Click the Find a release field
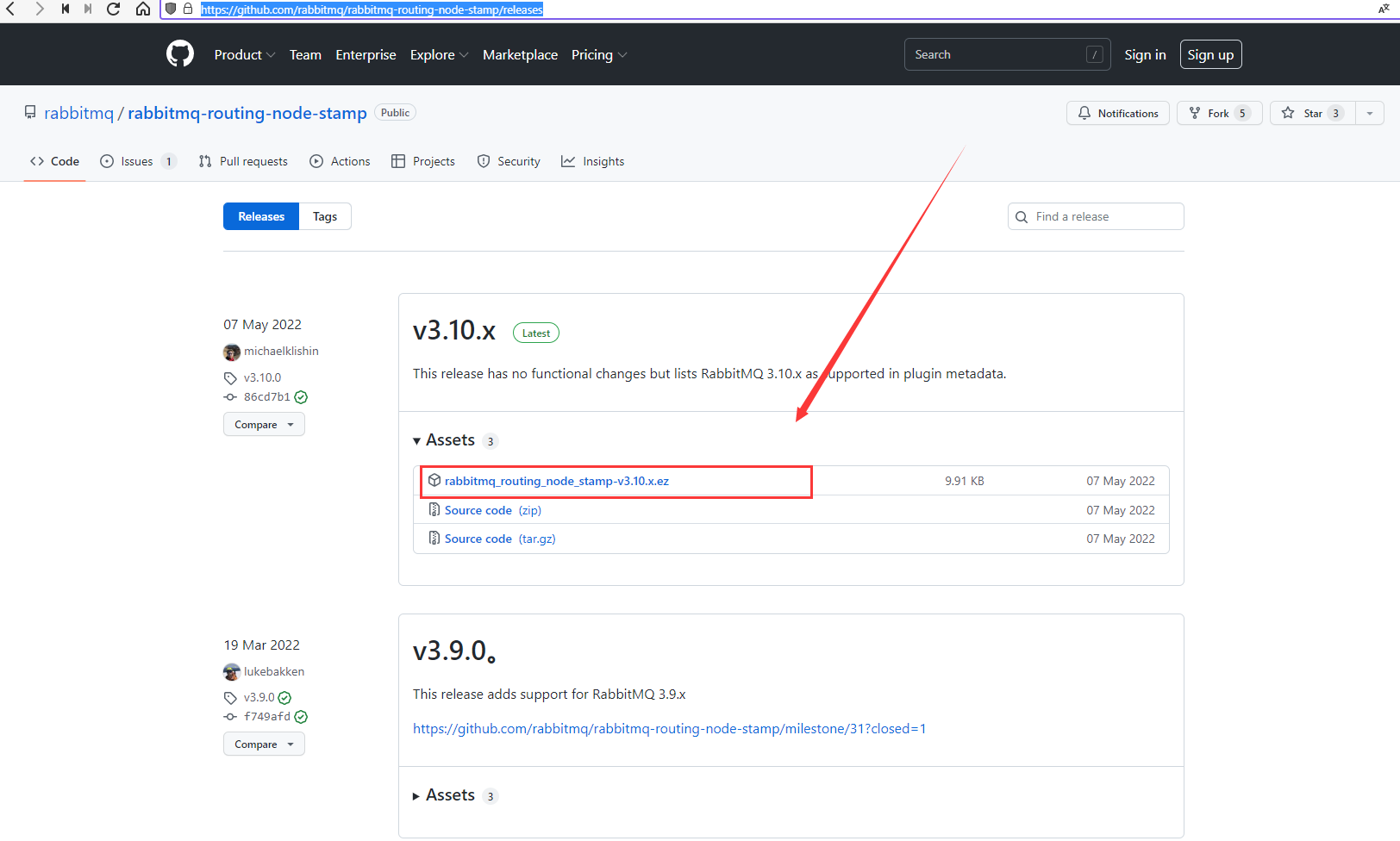Image resolution: width=1400 pixels, height=841 pixels. point(1096,216)
